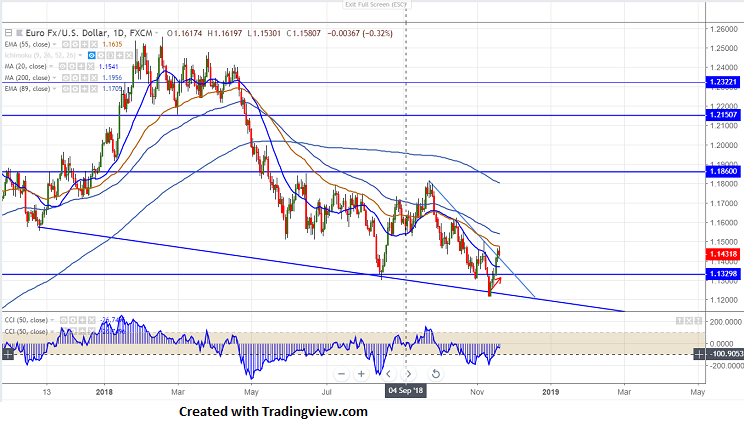Open settings gear for first CCI (50, close)

click(x=73, y=320)
